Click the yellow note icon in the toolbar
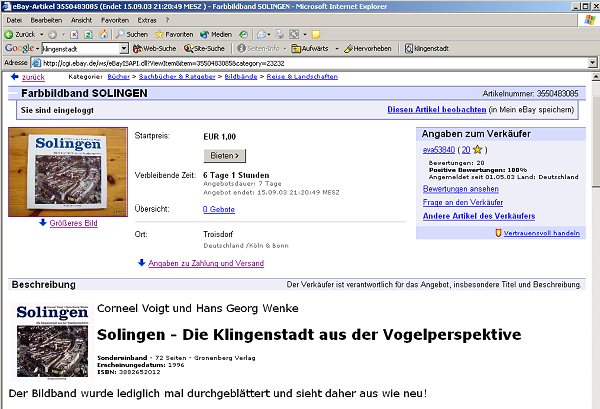600x409 pixels. [316, 35]
